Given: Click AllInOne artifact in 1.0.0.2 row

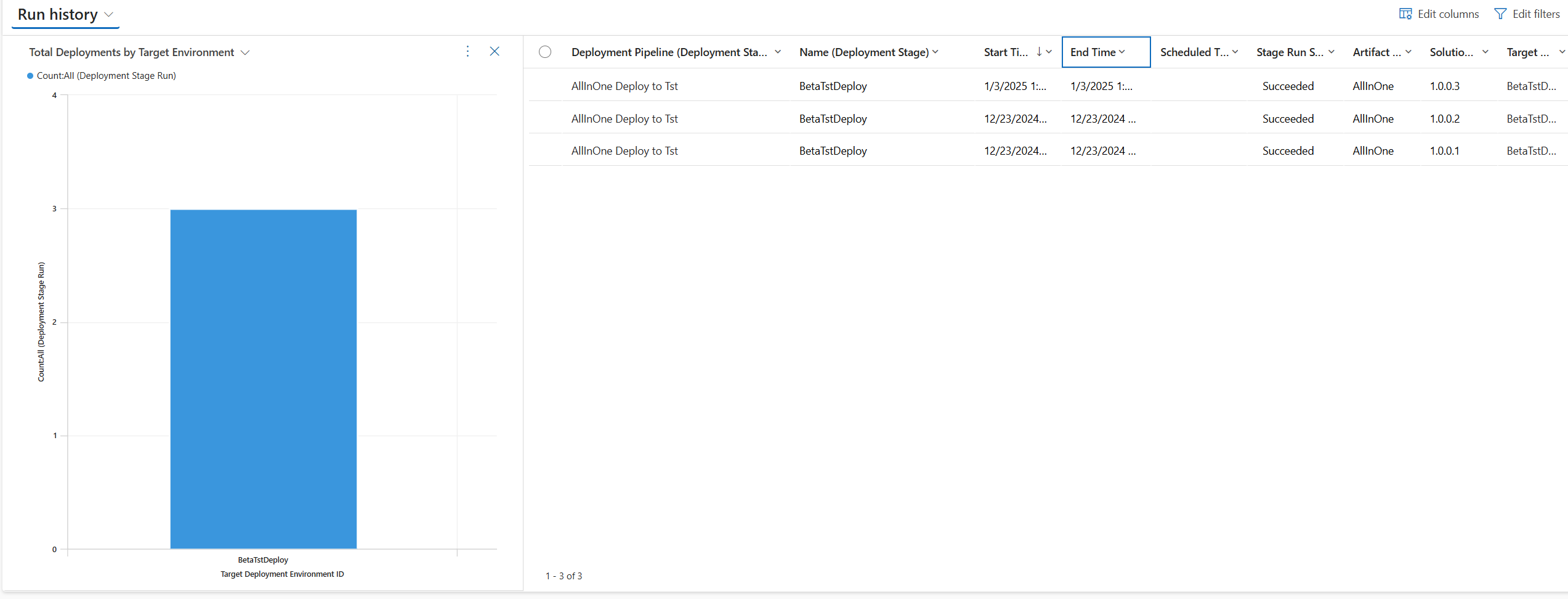Looking at the screenshot, I should click(1373, 119).
